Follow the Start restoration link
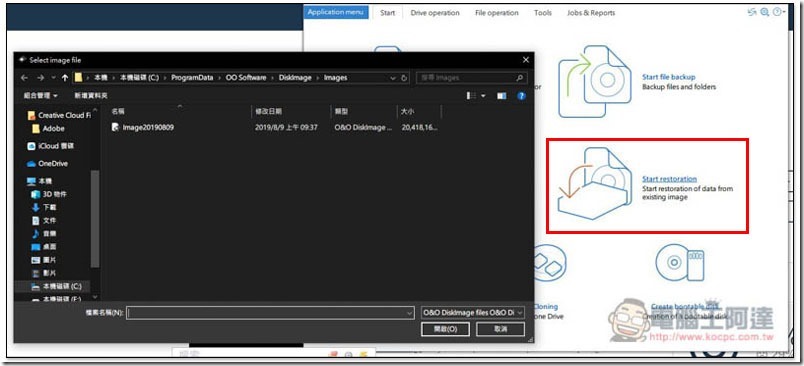This screenshot has height=366, width=804. [x=669, y=179]
